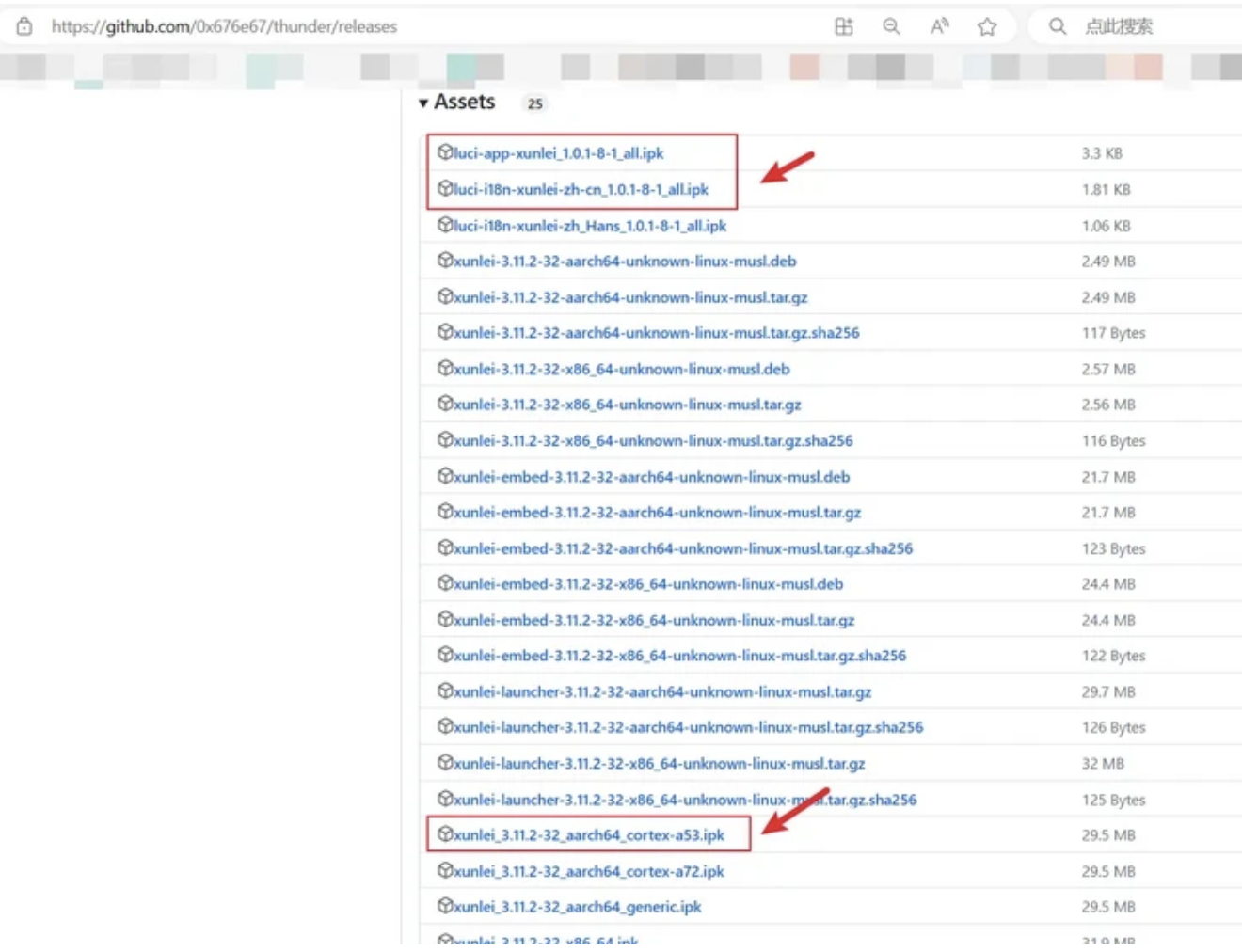Collapse the Assets section triangle
The width and height of the screenshot is (1242, 952).
pos(423,103)
